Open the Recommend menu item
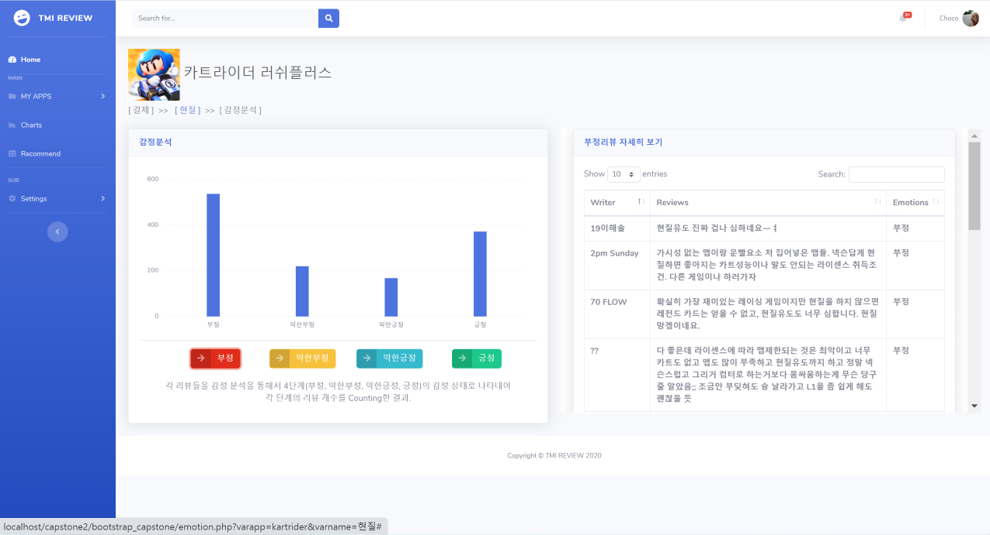Viewport: 990px width, 535px height. coord(40,153)
